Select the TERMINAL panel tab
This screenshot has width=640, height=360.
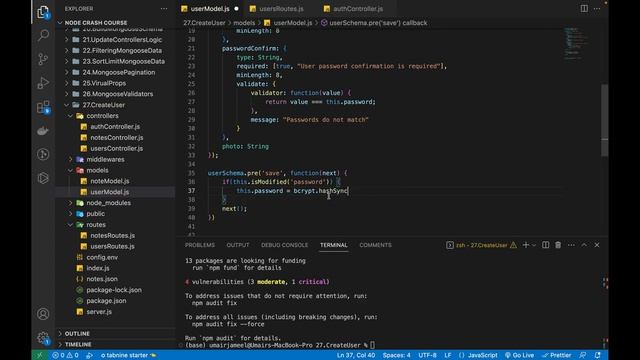click(333, 245)
